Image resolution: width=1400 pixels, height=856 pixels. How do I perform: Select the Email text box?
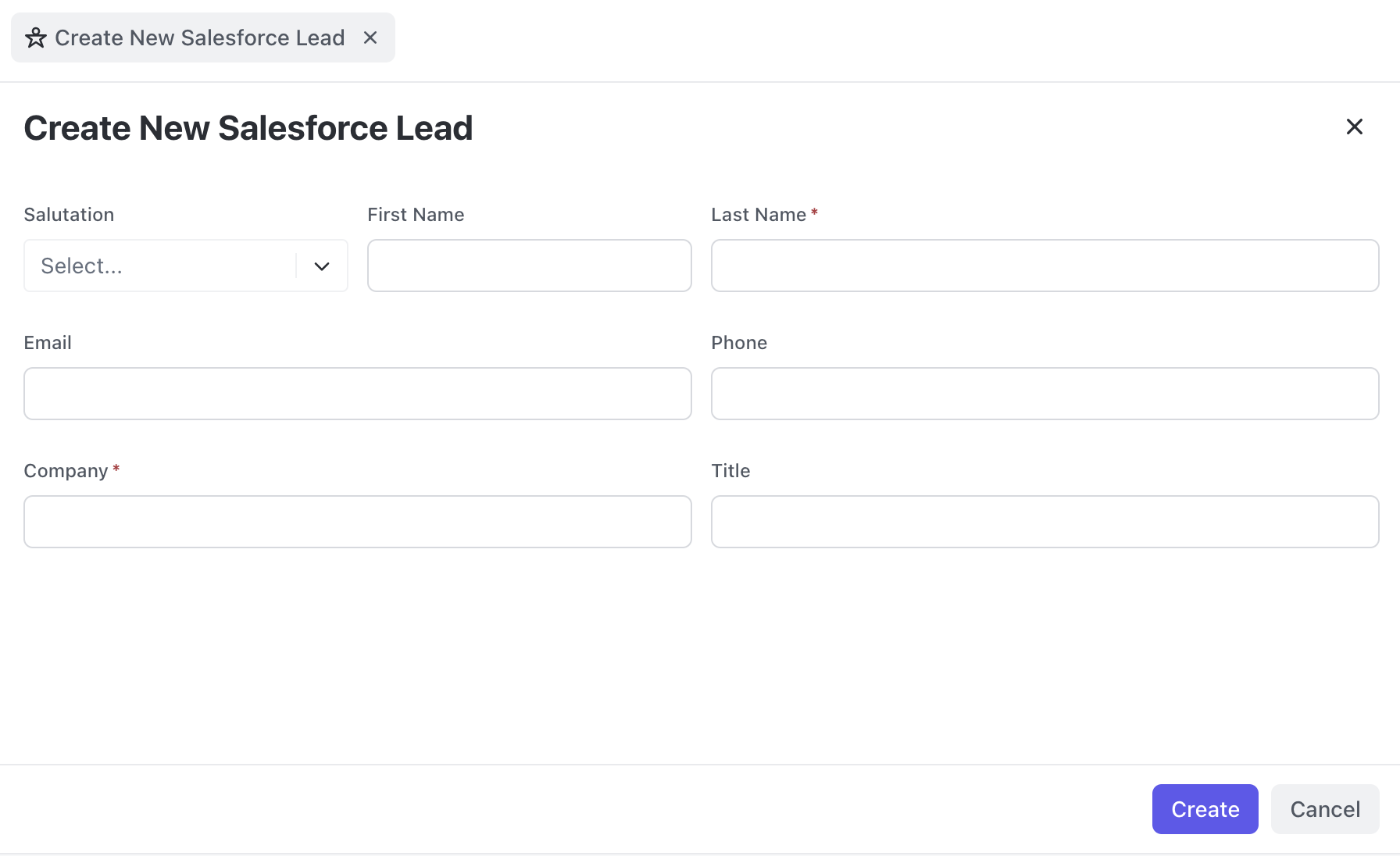[x=357, y=394]
